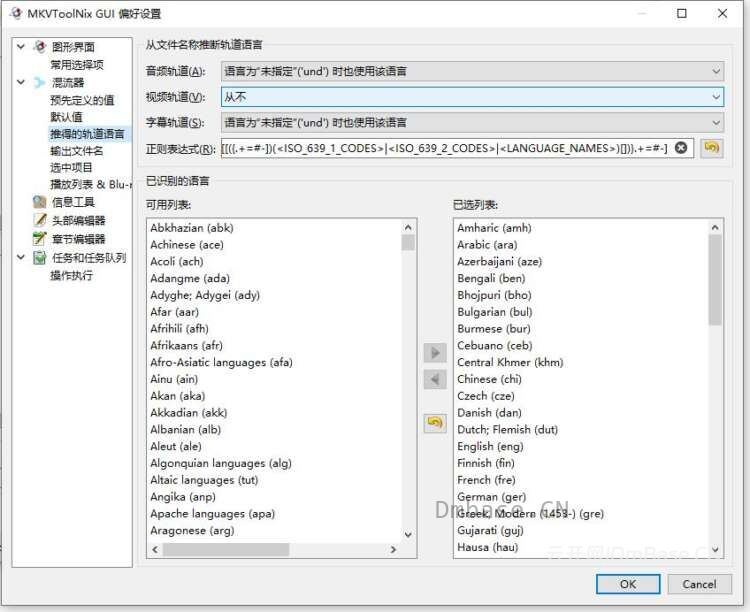
Task: Select Danish (dan) in selected list
Action: [489, 412]
